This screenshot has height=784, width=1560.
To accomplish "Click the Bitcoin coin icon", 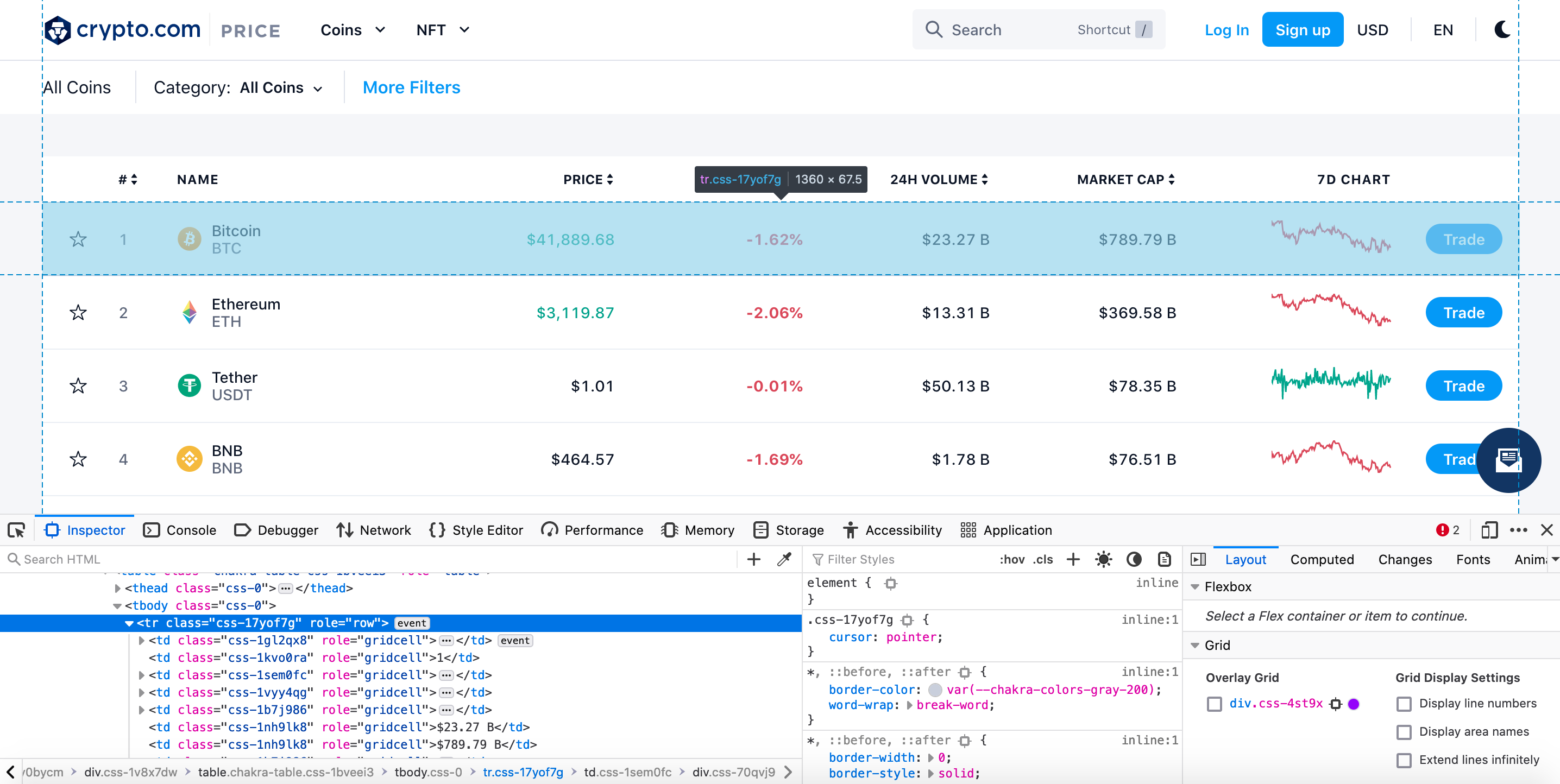I will click(189, 239).
